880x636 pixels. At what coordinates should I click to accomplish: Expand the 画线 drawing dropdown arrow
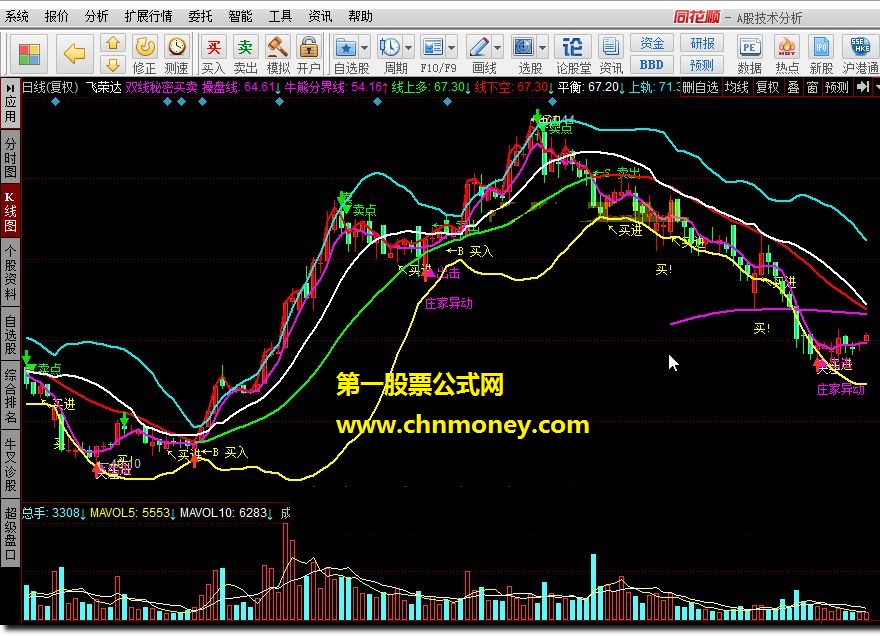click(x=497, y=48)
